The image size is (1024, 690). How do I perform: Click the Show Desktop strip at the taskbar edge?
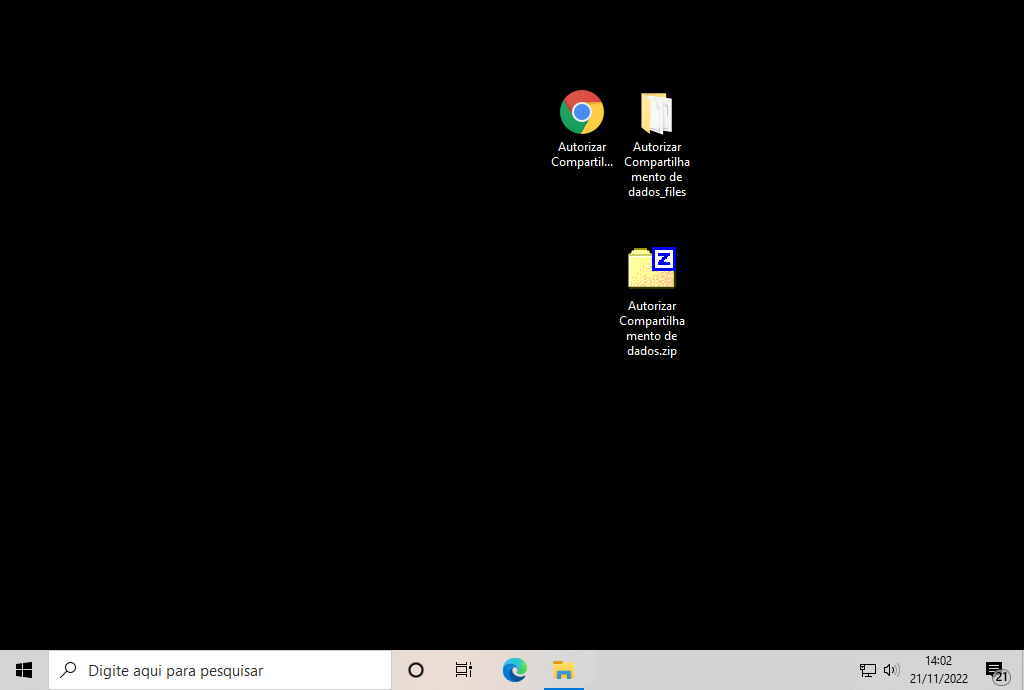coord(1021,670)
